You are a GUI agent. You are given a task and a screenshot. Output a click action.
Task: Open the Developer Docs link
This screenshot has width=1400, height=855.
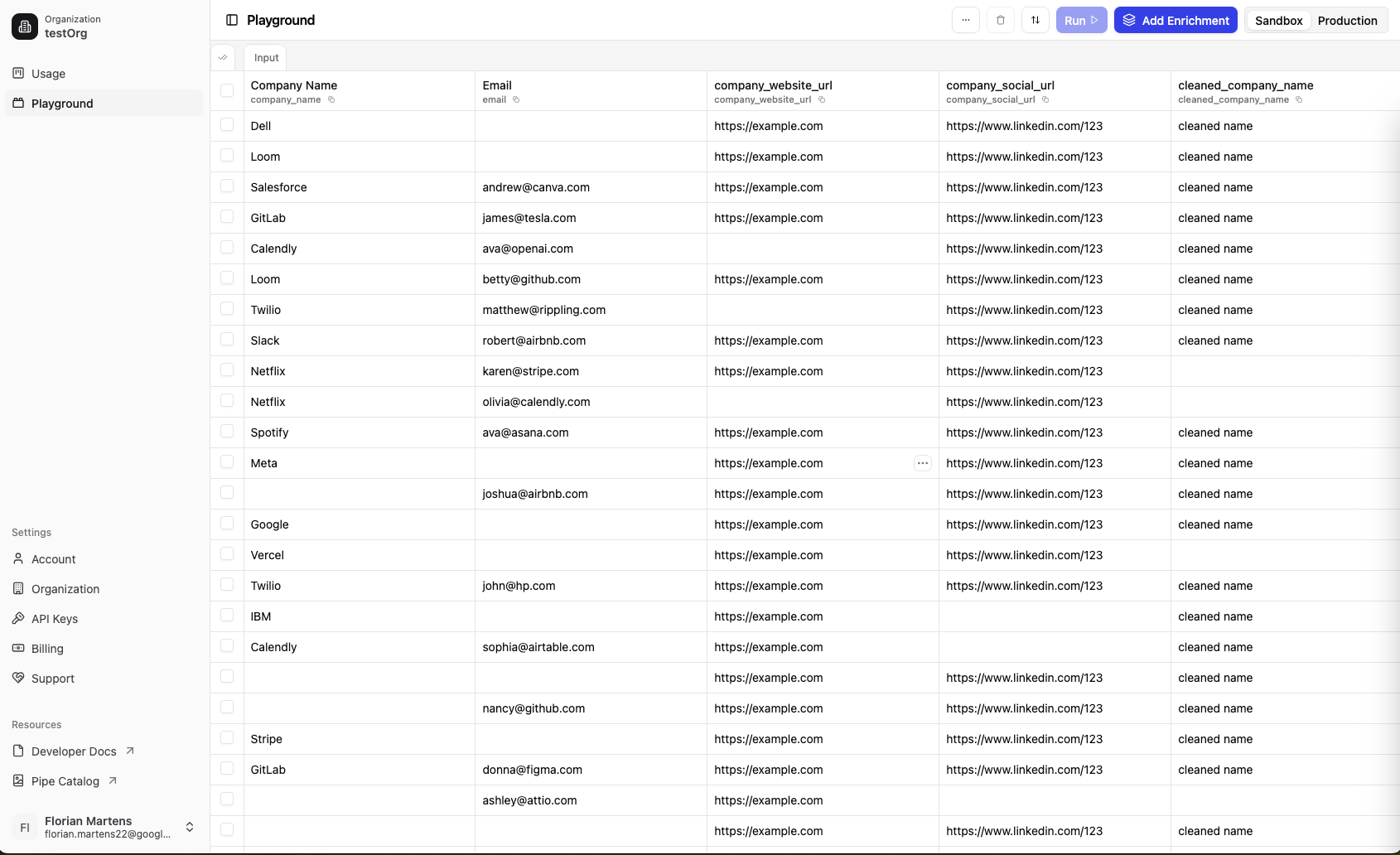click(x=104, y=751)
